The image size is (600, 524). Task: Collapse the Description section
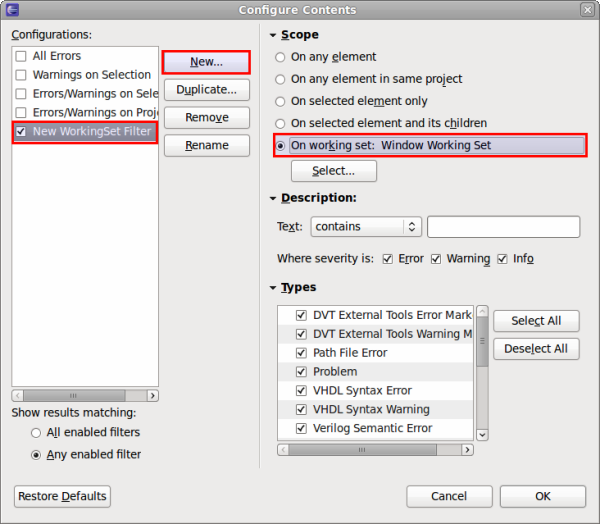tap(273, 198)
